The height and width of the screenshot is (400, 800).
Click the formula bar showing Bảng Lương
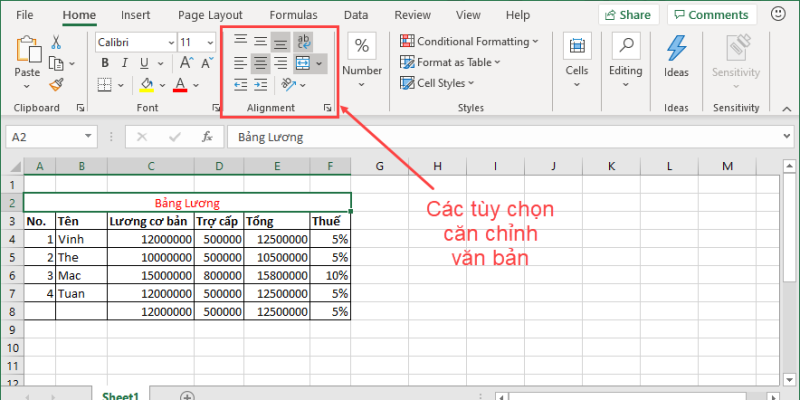pos(500,137)
